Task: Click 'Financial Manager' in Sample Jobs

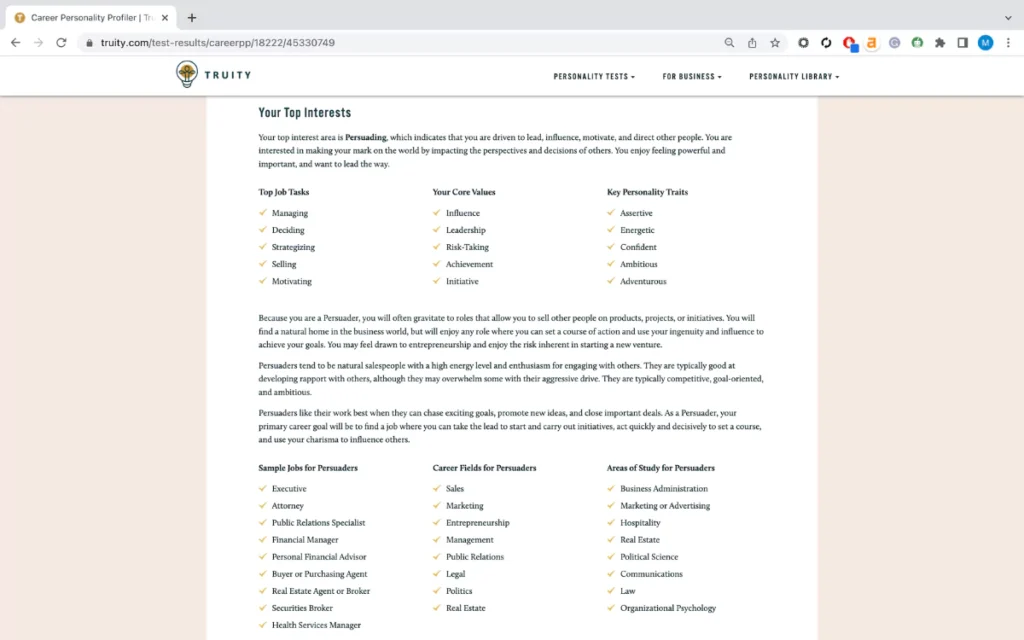Action: (305, 539)
